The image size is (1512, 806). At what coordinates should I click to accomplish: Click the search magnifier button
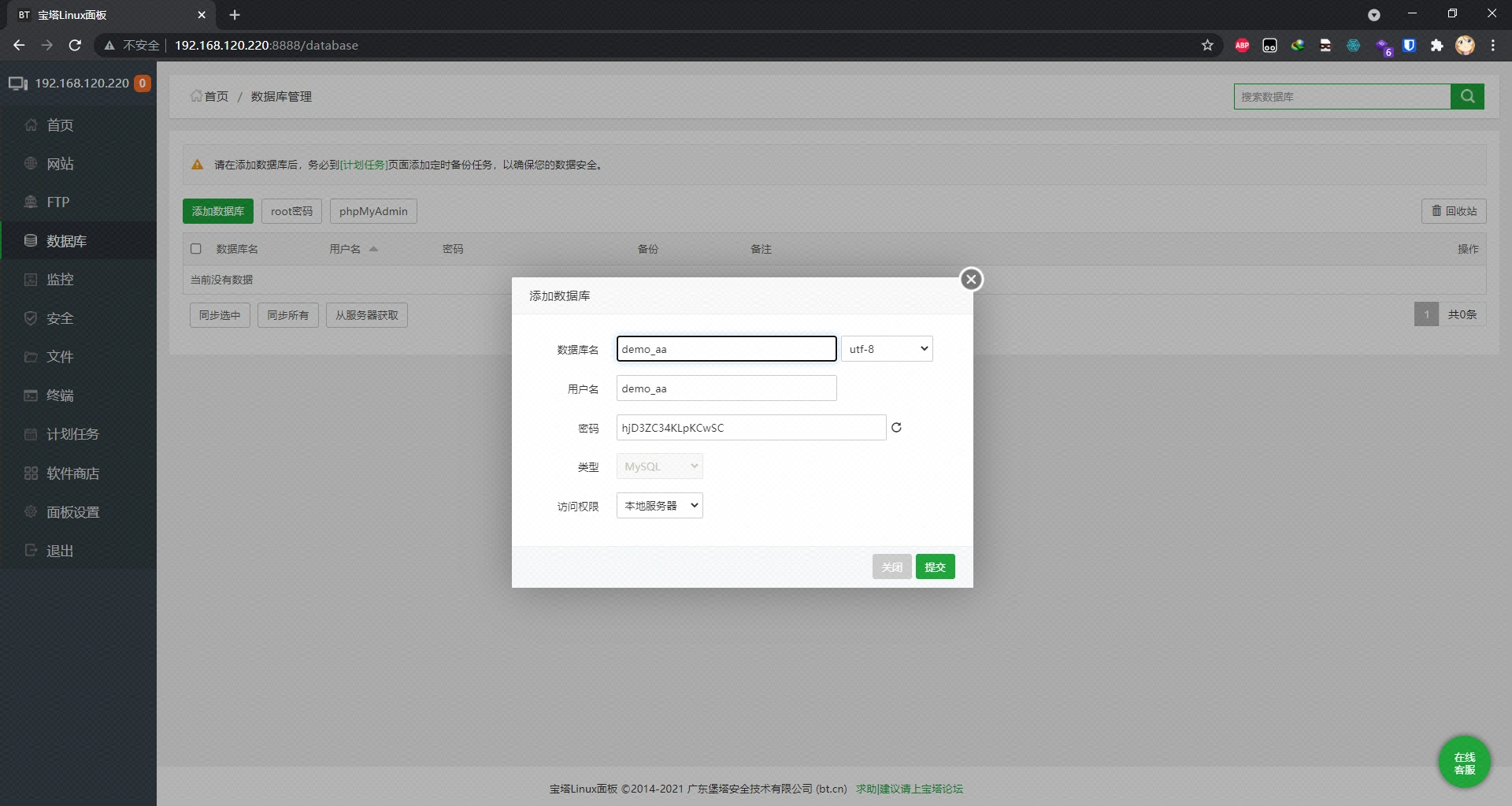pyautogui.click(x=1467, y=96)
